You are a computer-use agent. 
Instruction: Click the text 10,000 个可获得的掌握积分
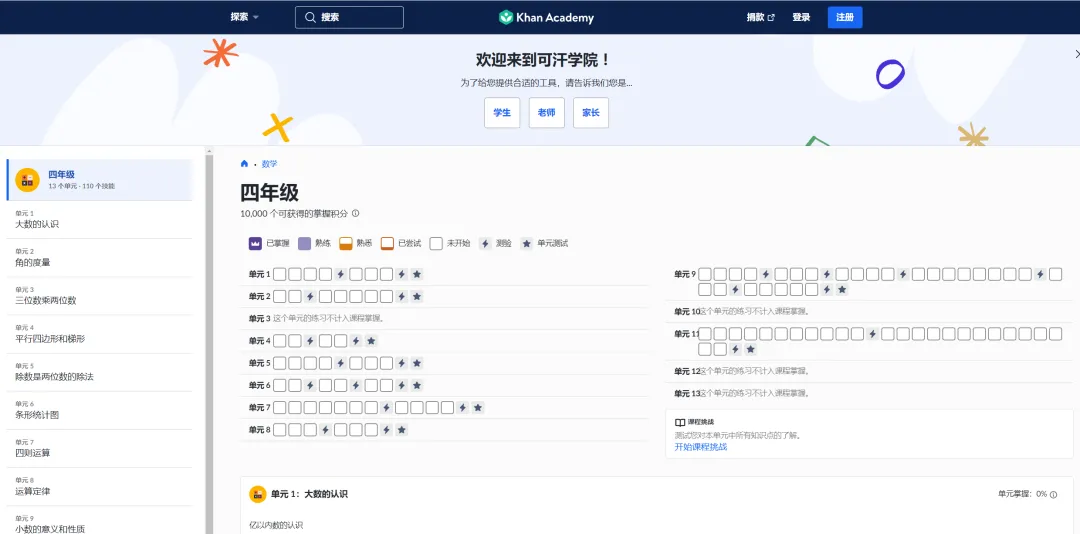pos(294,214)
